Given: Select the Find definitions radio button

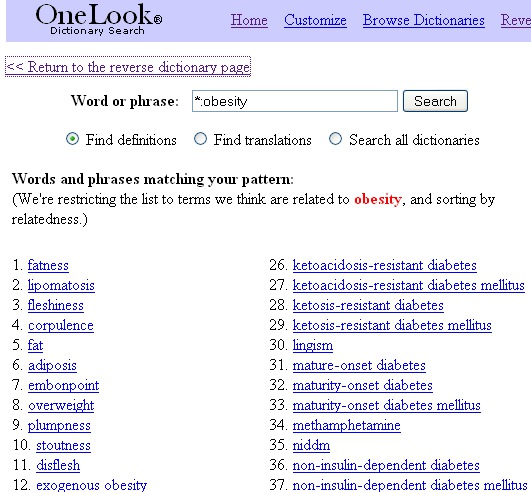Looking at the screenshot, I should click(72, 139).
